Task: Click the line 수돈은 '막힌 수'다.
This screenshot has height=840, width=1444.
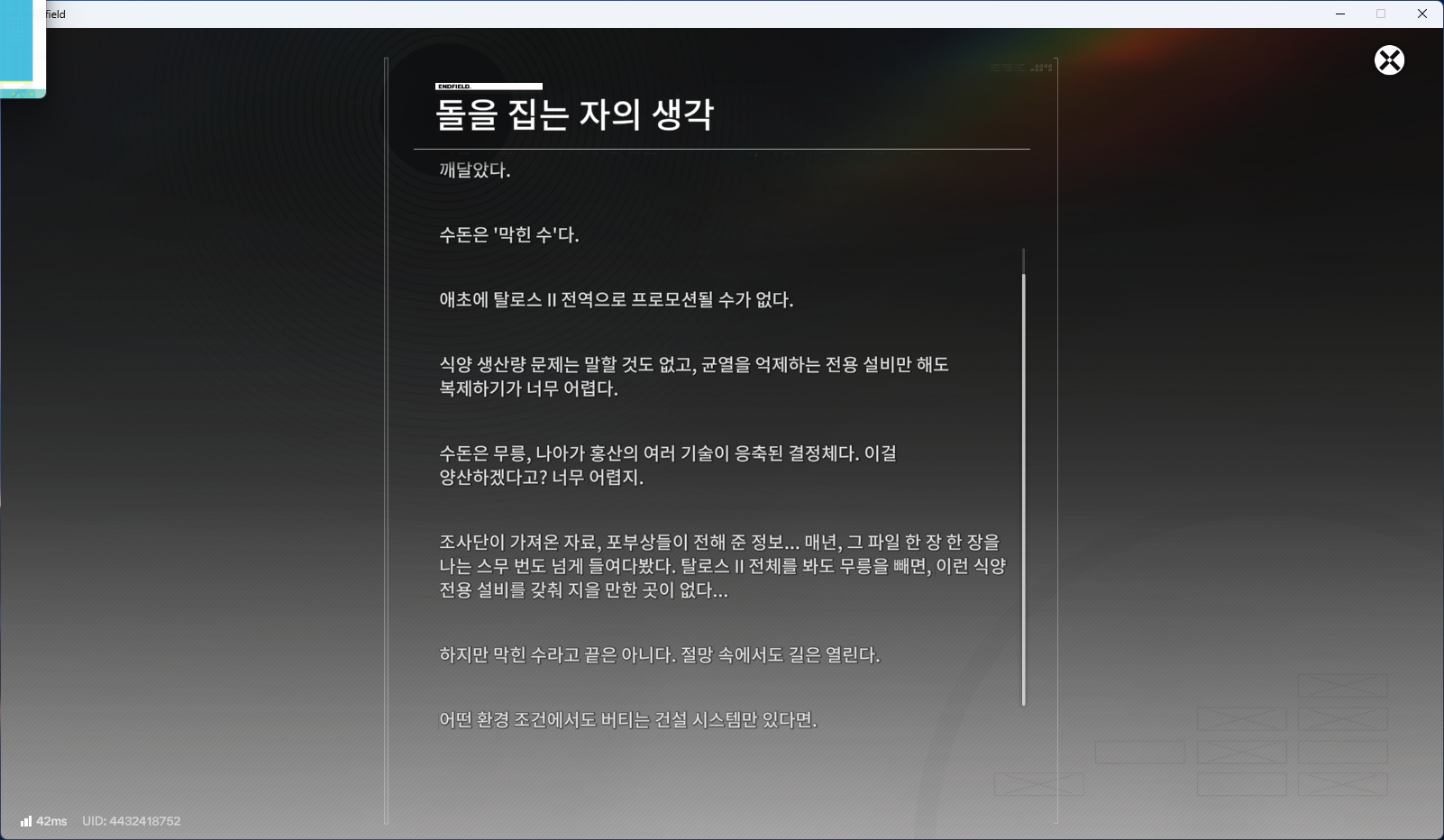Action: tap(509, 235)
